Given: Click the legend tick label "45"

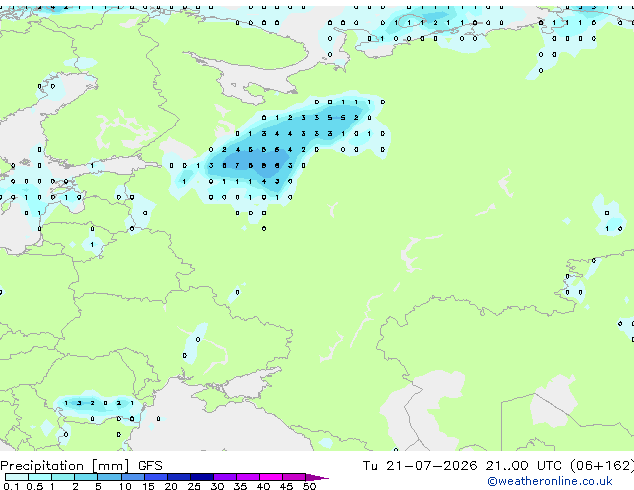Looking at the screenshot, I should (x=286, y=486).
